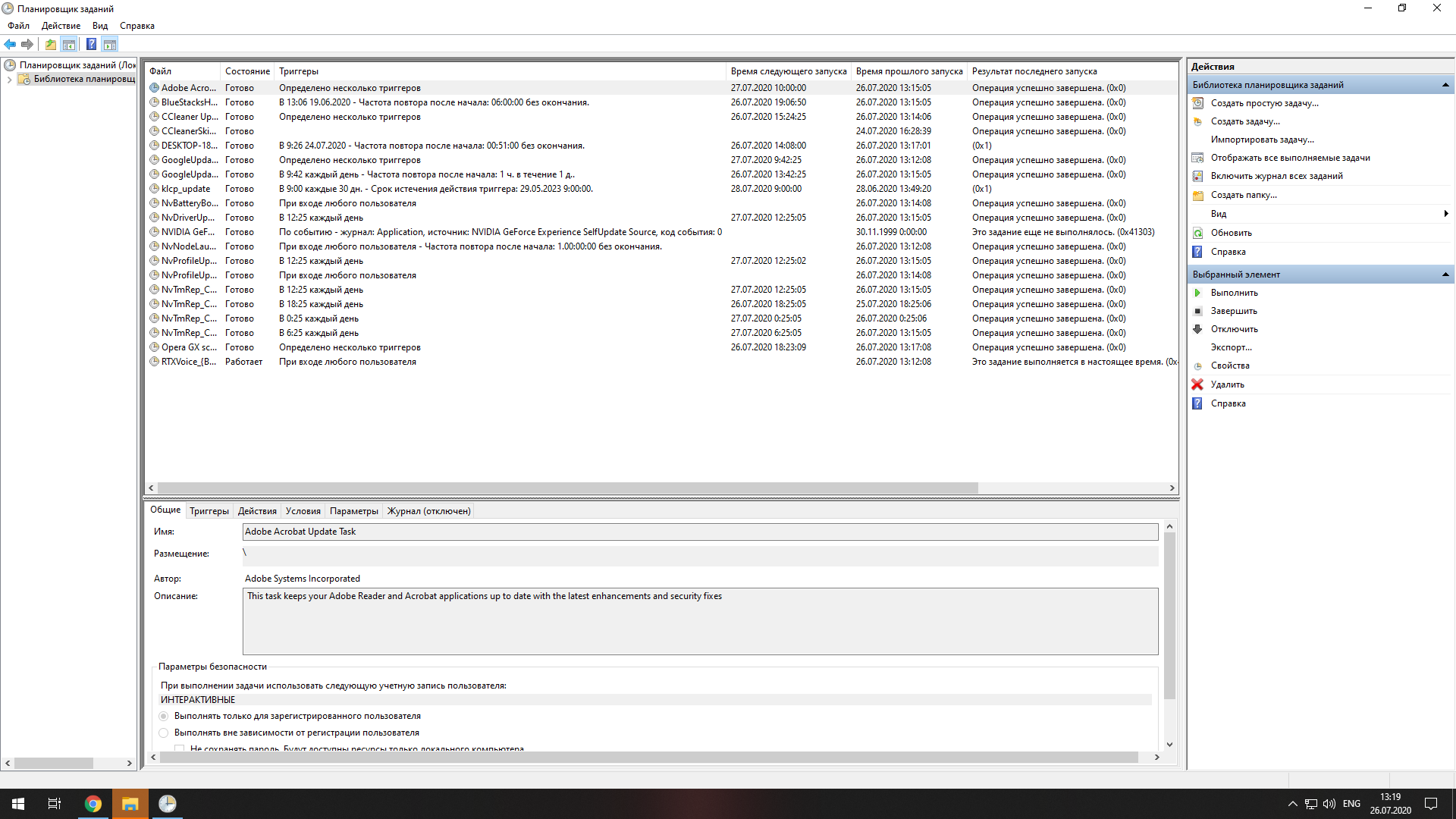Screen dimensions: 1456x819
Task: Sort by Результат последнего запуска column header
Action: [x=1073, y=71]
